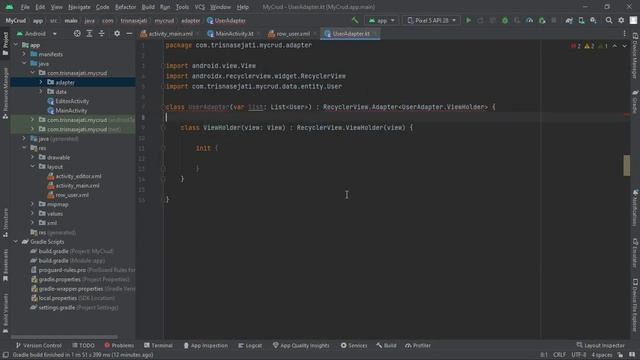Click UTF-8 encoding in status bar

click(x=579, y=355)
